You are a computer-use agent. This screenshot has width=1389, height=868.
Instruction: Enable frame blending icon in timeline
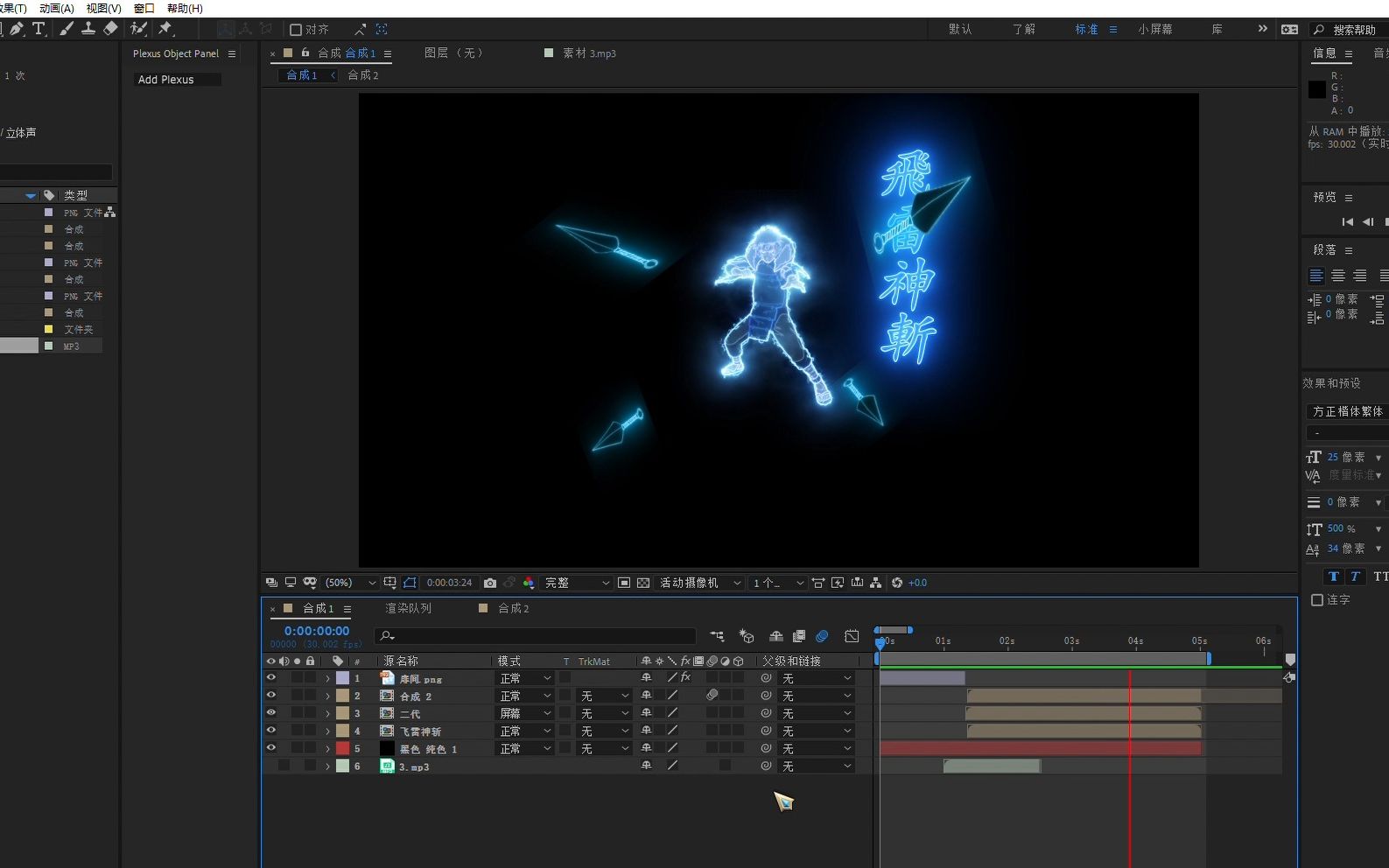[x=799, y=636]
